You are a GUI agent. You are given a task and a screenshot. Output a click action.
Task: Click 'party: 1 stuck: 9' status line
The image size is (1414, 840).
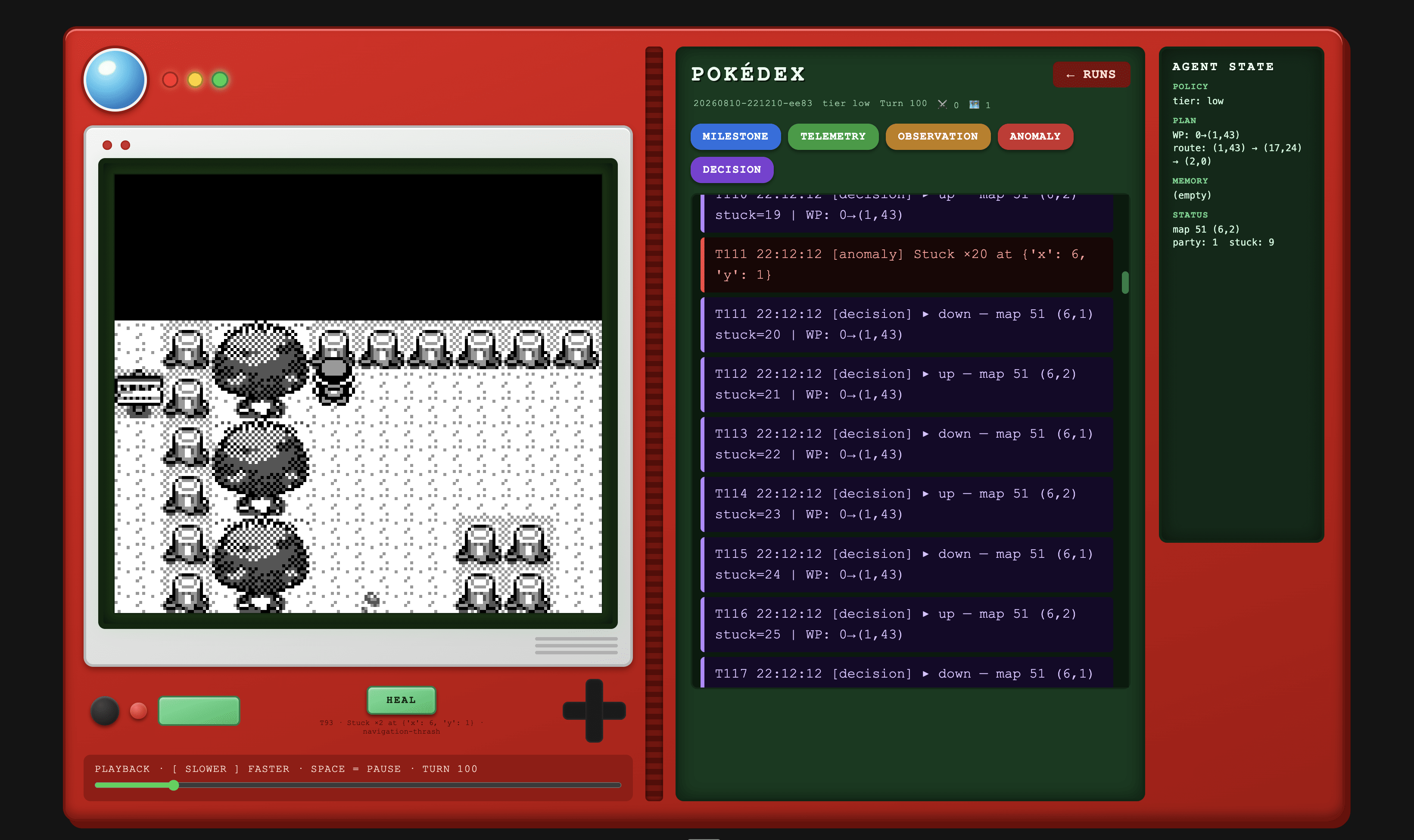(1223, 242)
